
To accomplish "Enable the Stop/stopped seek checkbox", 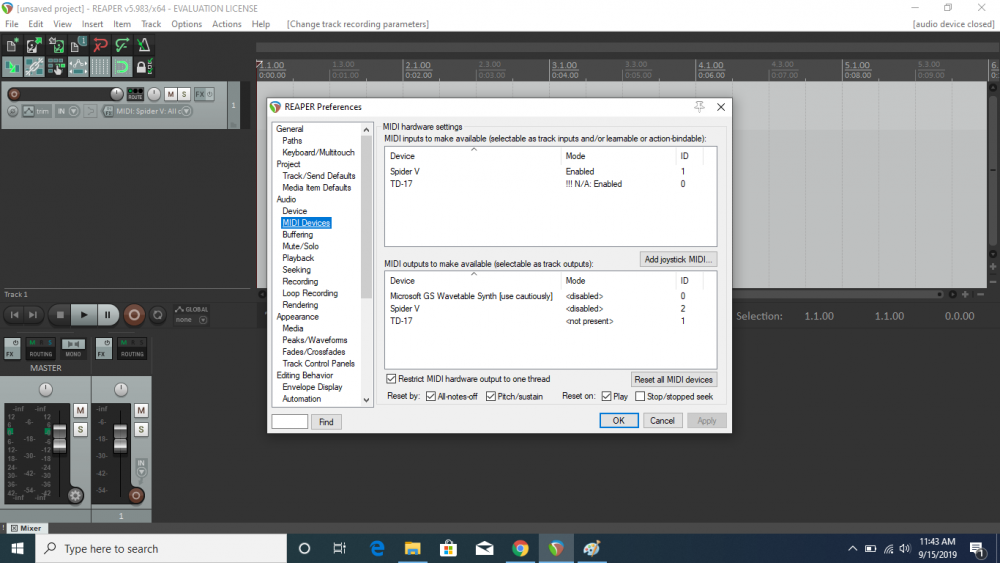I will click(640, 397).
